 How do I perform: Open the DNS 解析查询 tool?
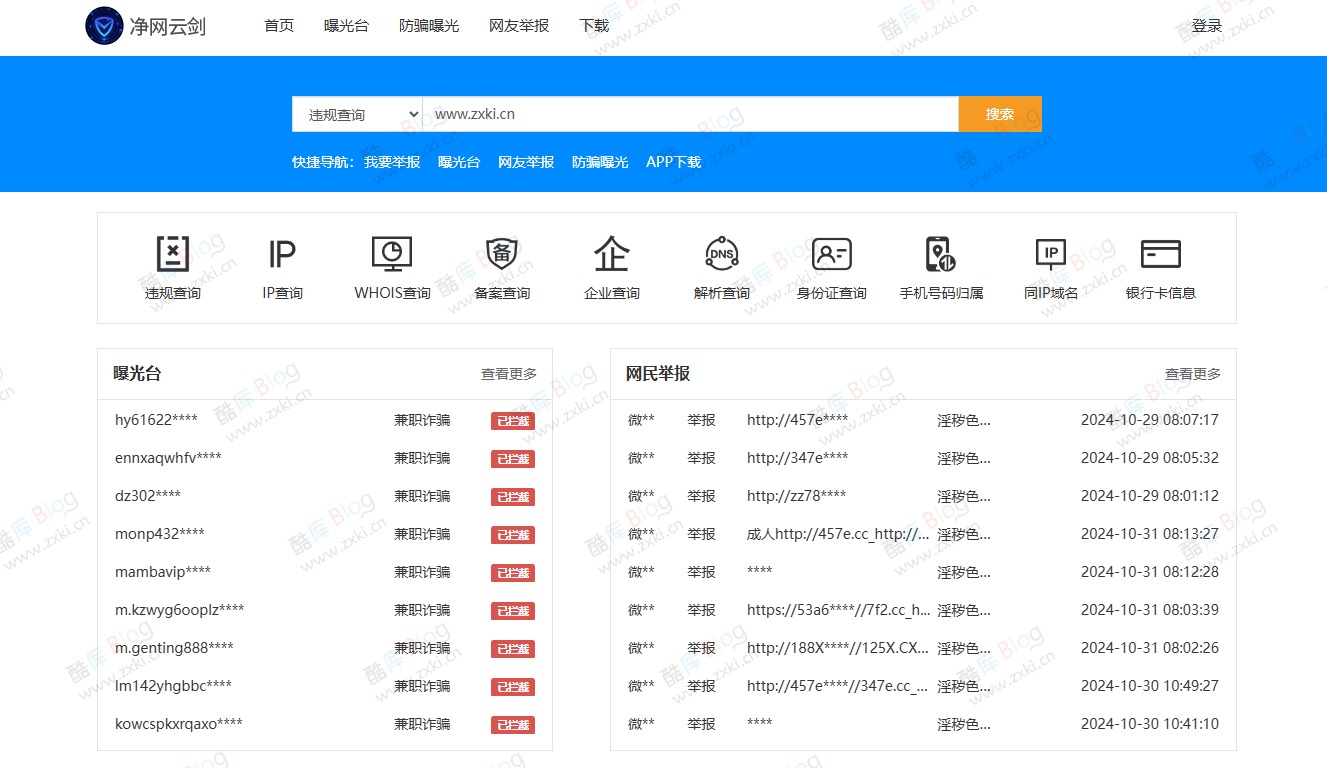[x=720, y=267]
